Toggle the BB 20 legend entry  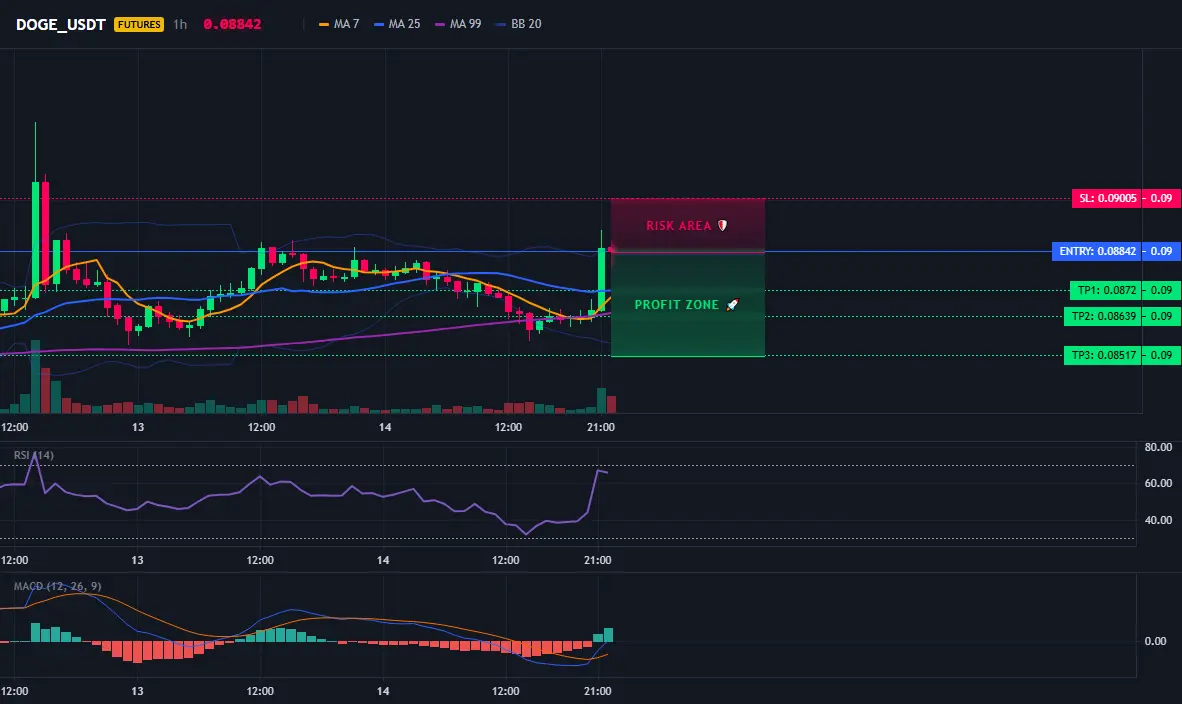tap(519, 24)
